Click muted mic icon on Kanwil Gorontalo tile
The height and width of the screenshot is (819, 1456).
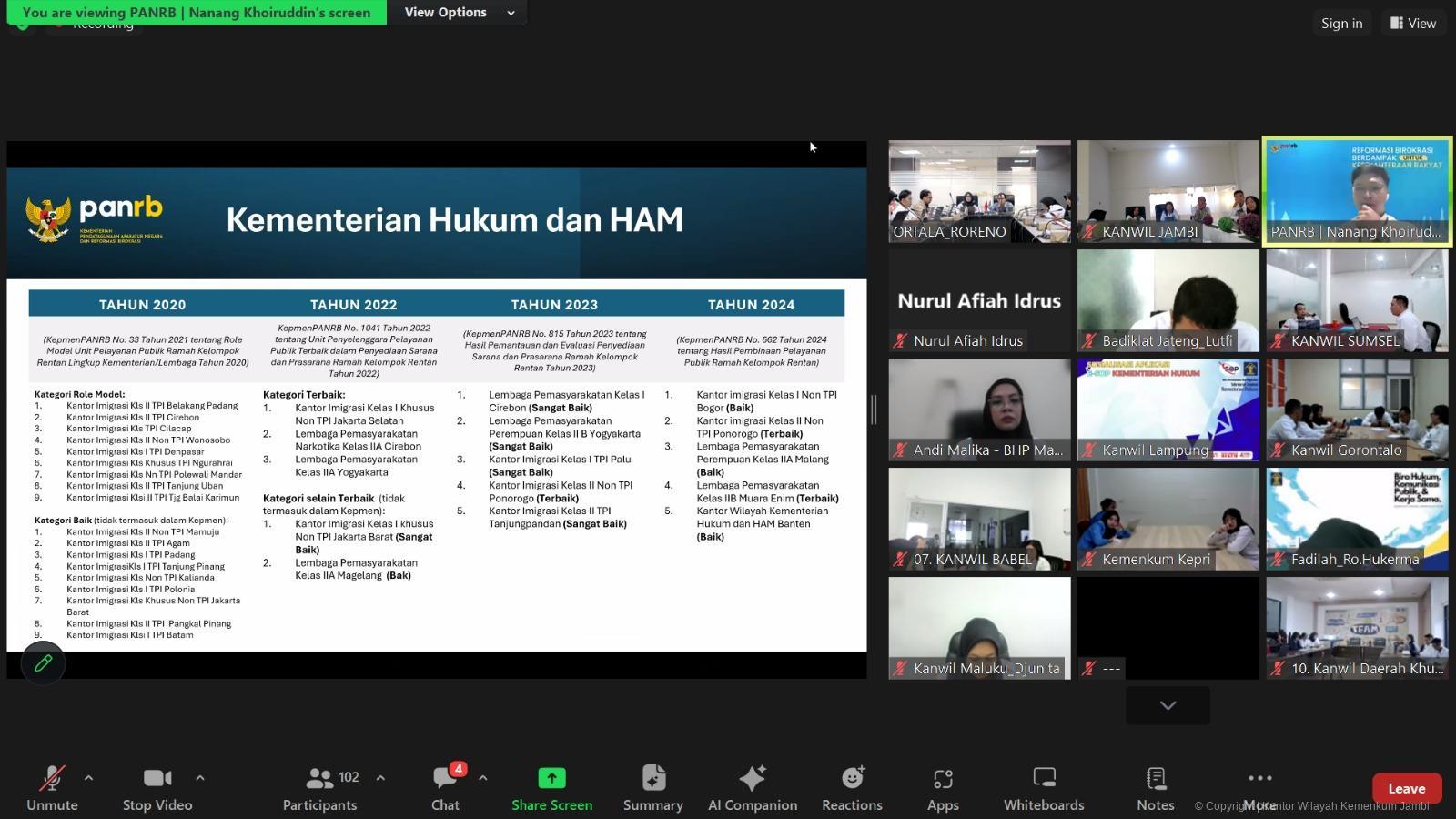pyautogui.click(x=1279, y=450)
